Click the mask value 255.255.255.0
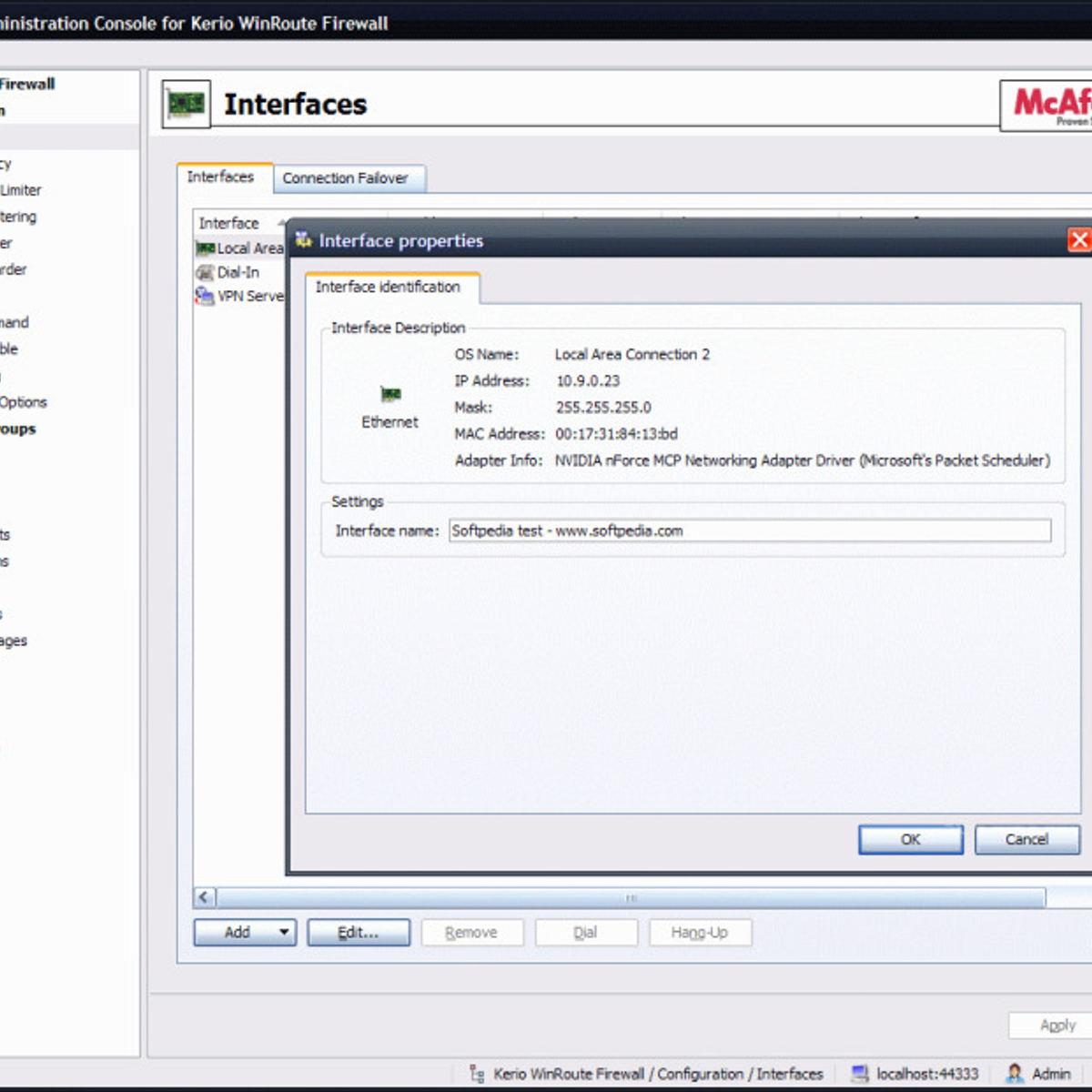The height and width of the screenshot is (1092, 1092). point(603,407)
